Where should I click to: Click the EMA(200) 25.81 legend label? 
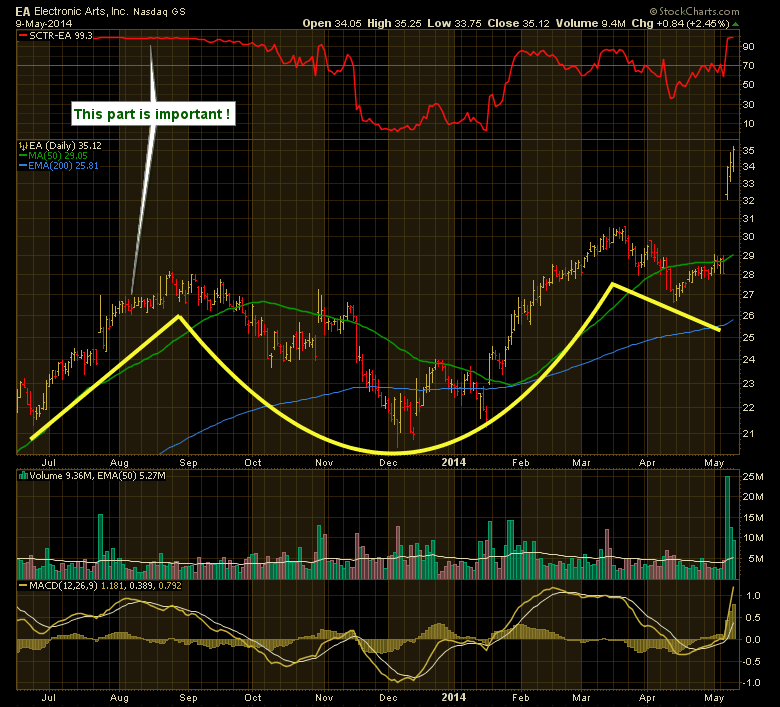tap(63, 166)
